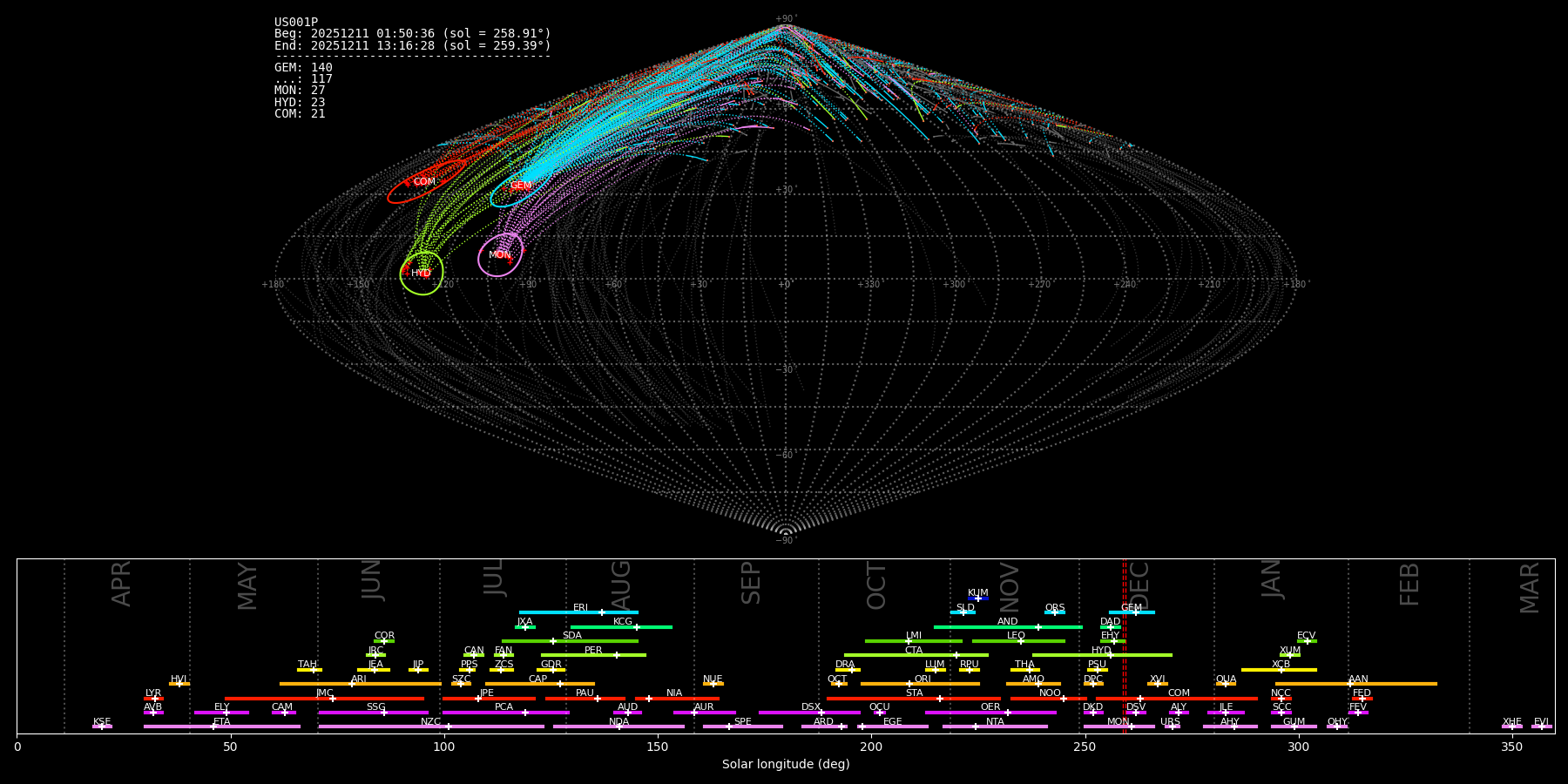Click the STA shower label in timeline

coord(914,693)
